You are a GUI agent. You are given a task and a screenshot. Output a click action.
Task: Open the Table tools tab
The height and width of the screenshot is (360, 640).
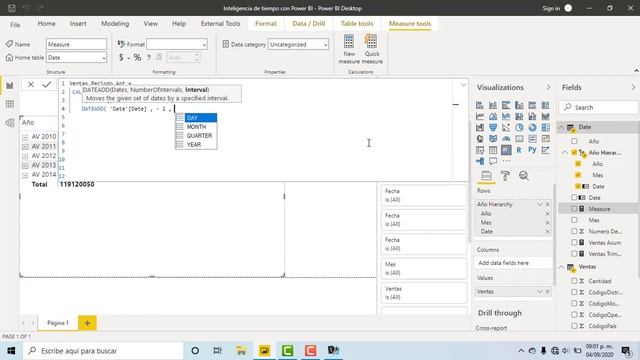[357, 24]
